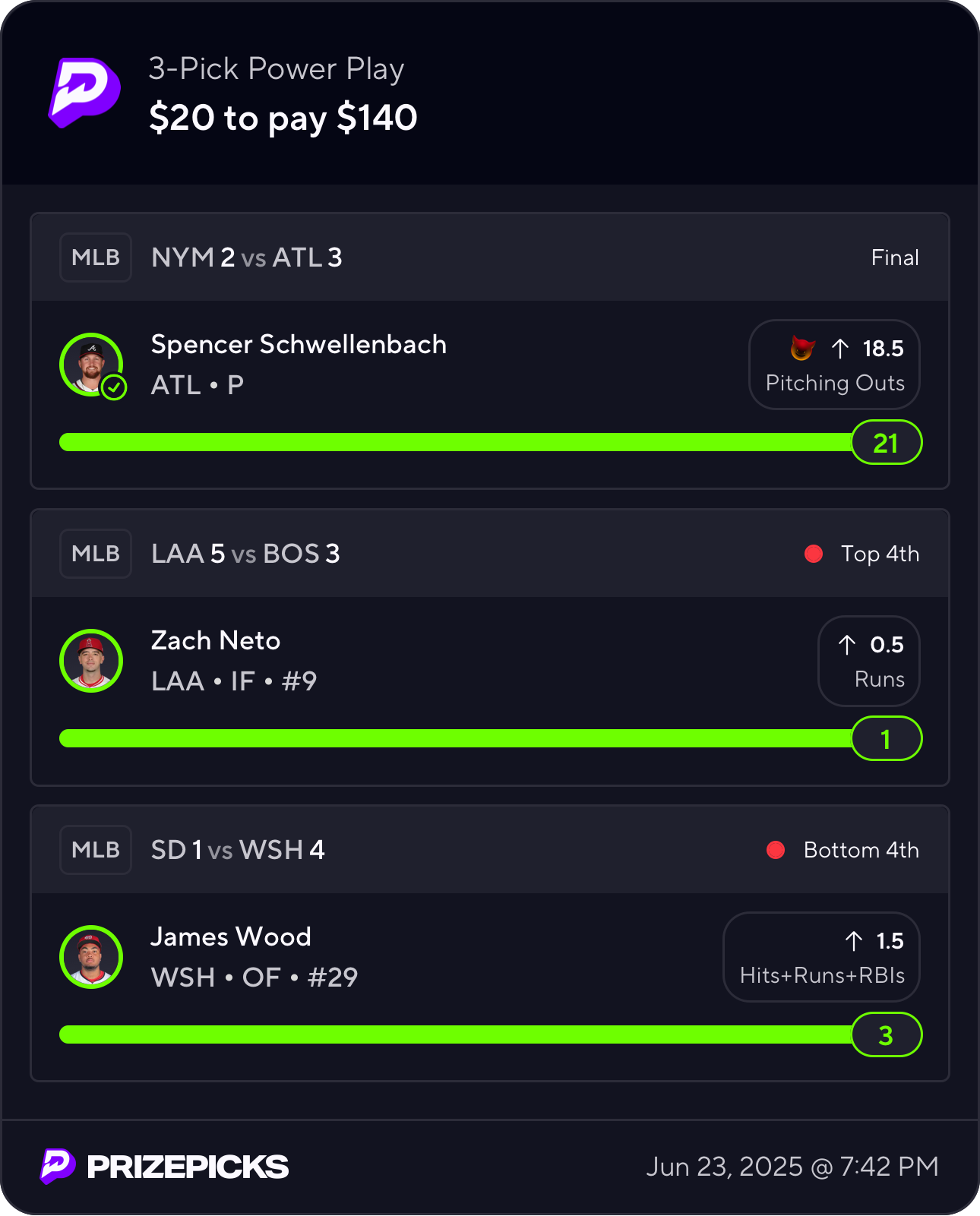The image size is (980, 1216).
Task: Click the 18.5 Pitching Outs pill
Action: (x=834, y=365)
